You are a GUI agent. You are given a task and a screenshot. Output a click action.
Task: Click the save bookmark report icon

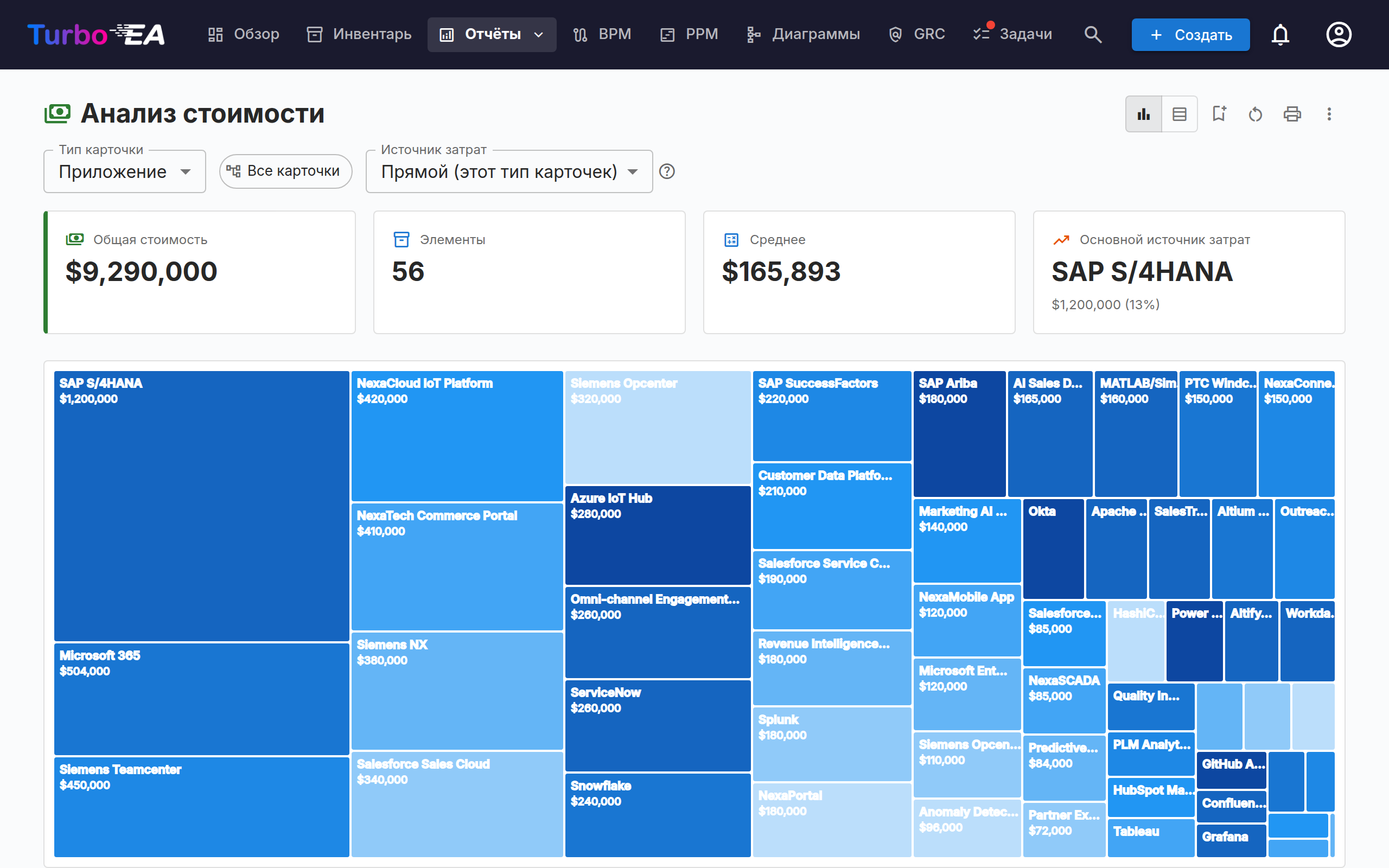coord(1219,114)
